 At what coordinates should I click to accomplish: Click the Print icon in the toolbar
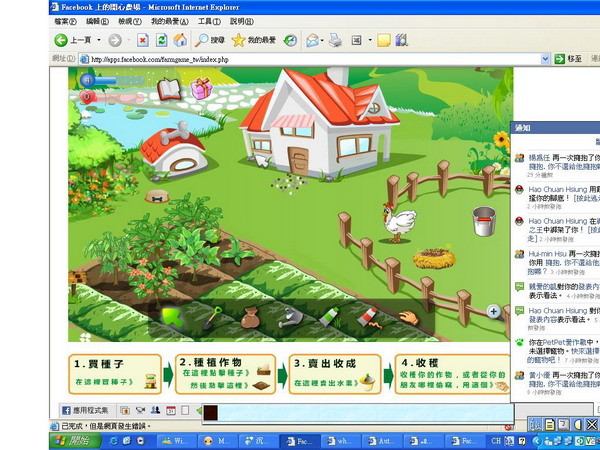[x=336, y=40]
